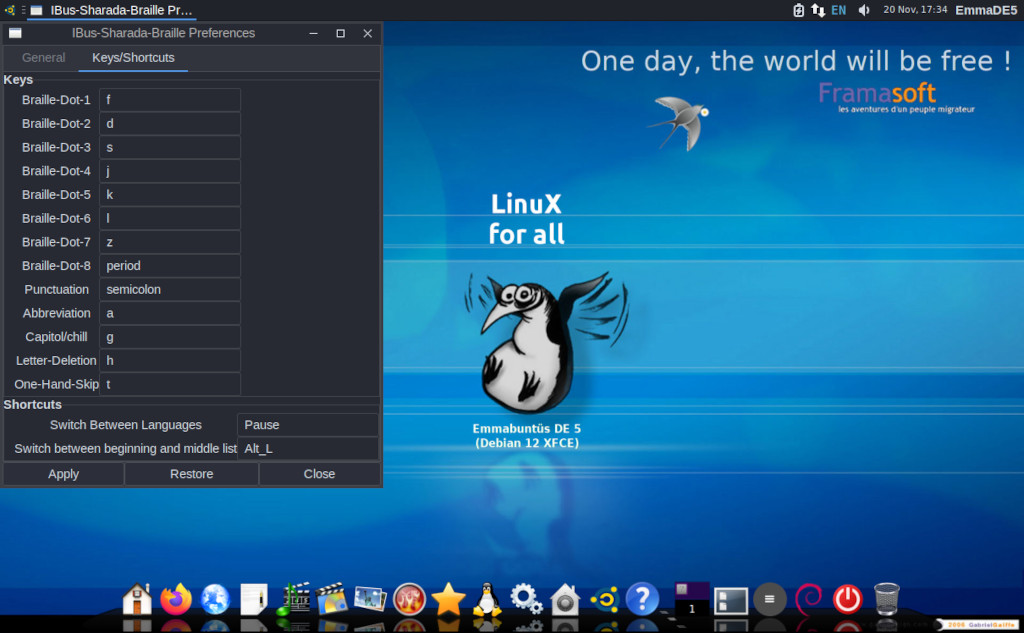Click the show desktop window icon
Image resolution: width=1024 pixels, height=633 pixels.
tap(730, 600)
